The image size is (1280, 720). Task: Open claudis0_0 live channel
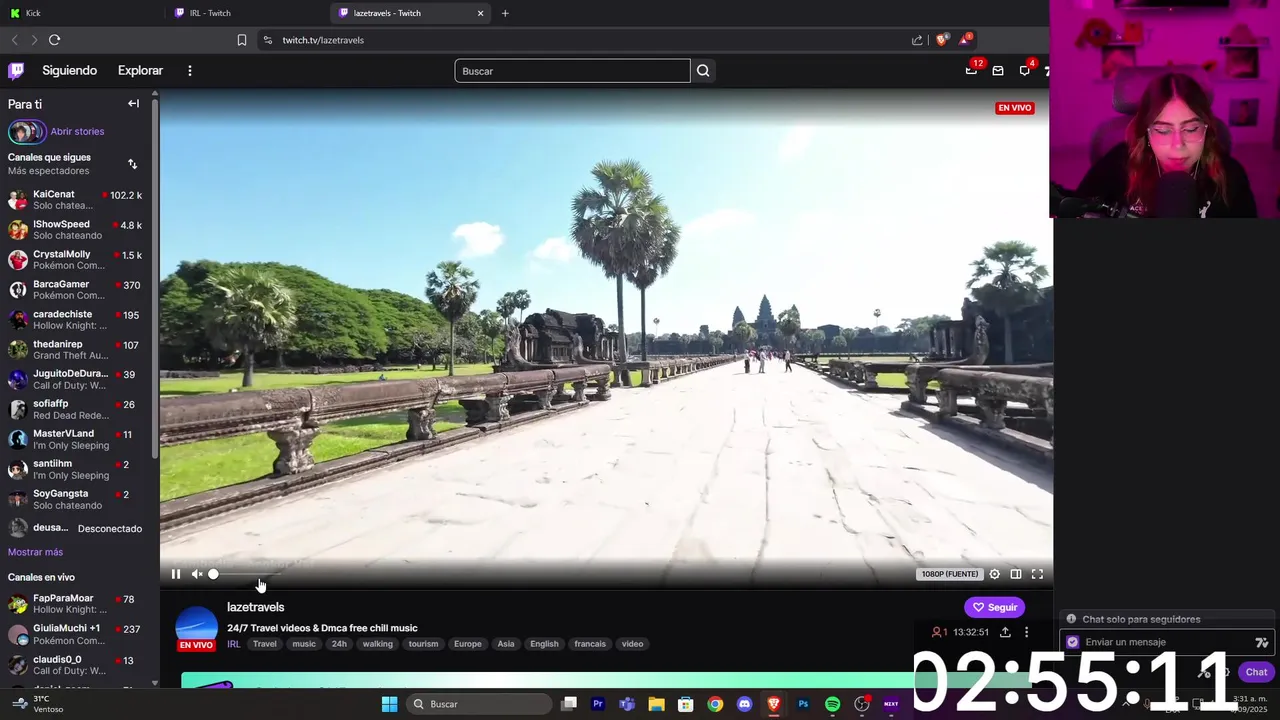point(77,664)
